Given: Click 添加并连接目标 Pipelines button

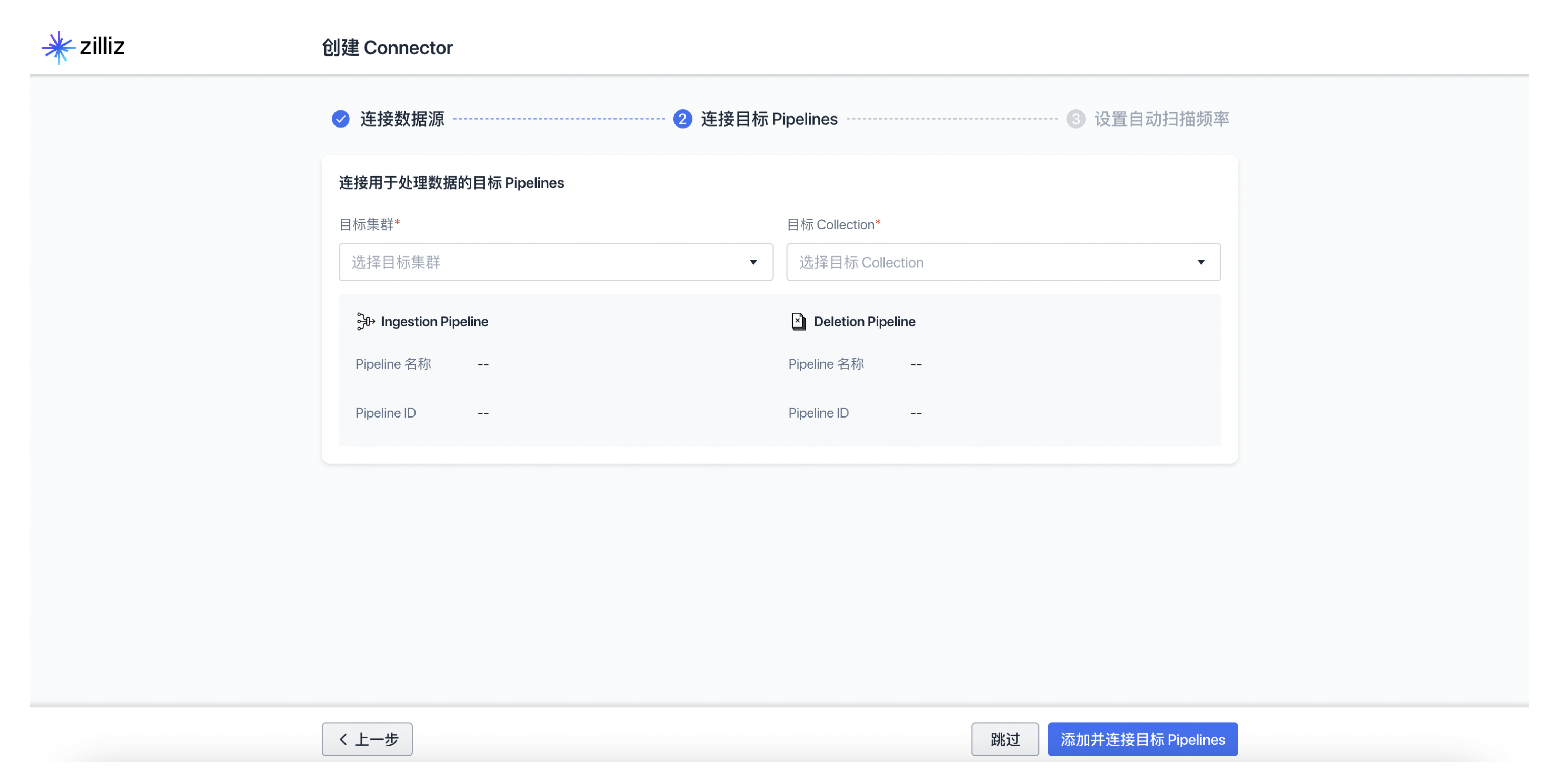Looking at the screenshot, I should point(1142,738).
